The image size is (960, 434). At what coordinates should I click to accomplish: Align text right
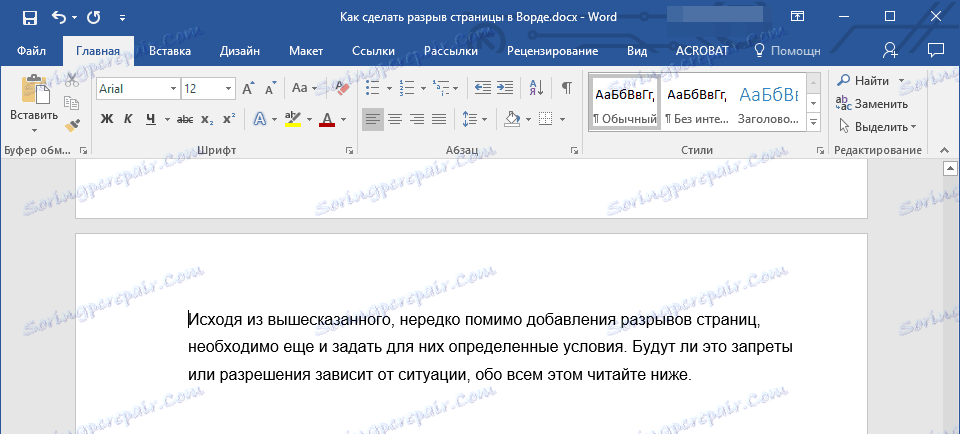pos(417,119)
